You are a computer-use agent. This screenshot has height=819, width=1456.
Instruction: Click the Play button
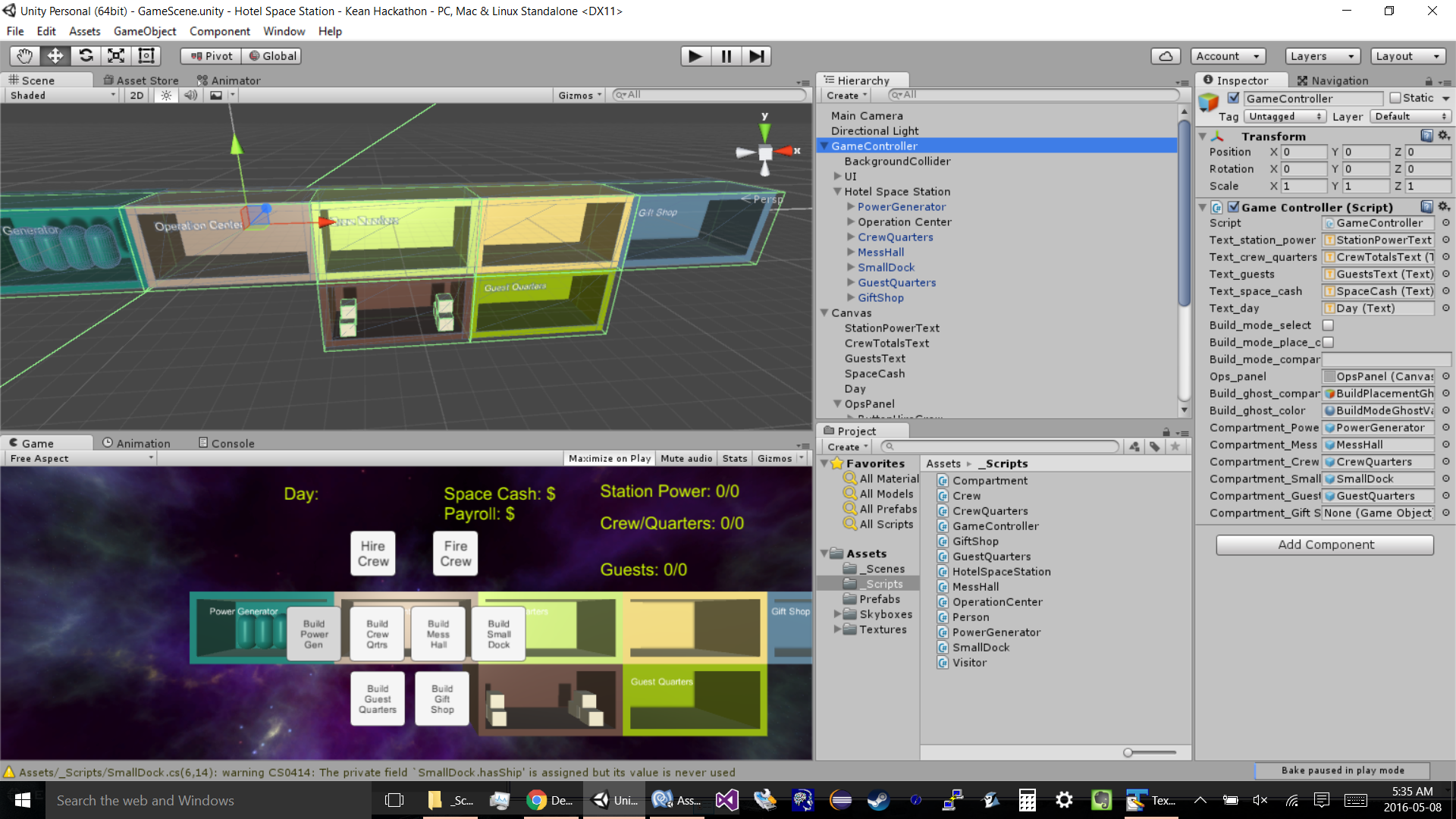(x=695, y=56)
